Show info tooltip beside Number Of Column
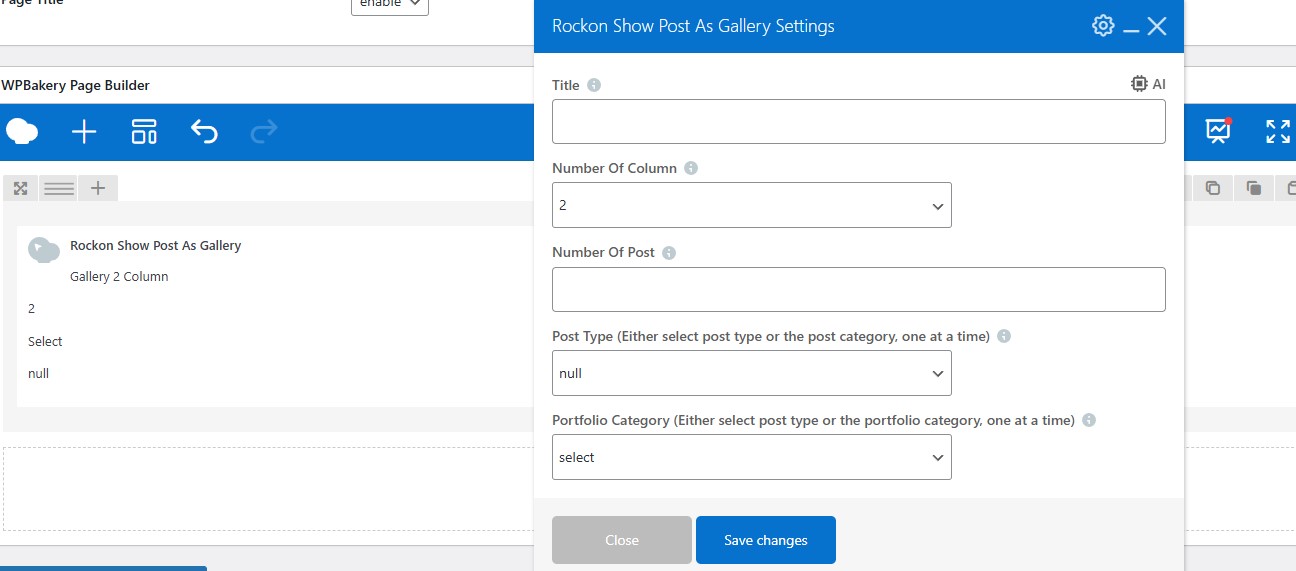 [x=691, y=168]
